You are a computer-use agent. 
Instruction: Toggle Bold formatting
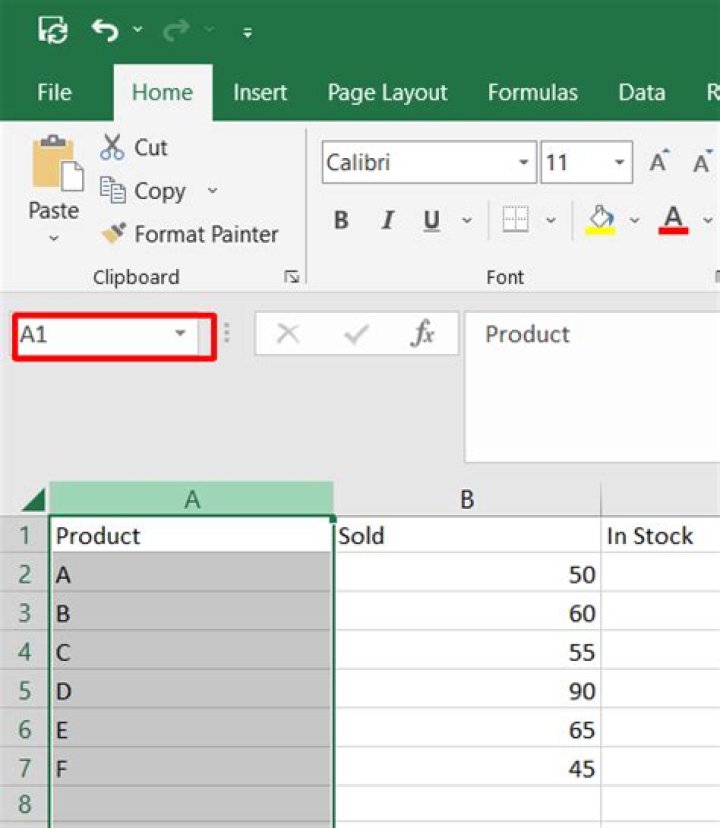point(341,220)
